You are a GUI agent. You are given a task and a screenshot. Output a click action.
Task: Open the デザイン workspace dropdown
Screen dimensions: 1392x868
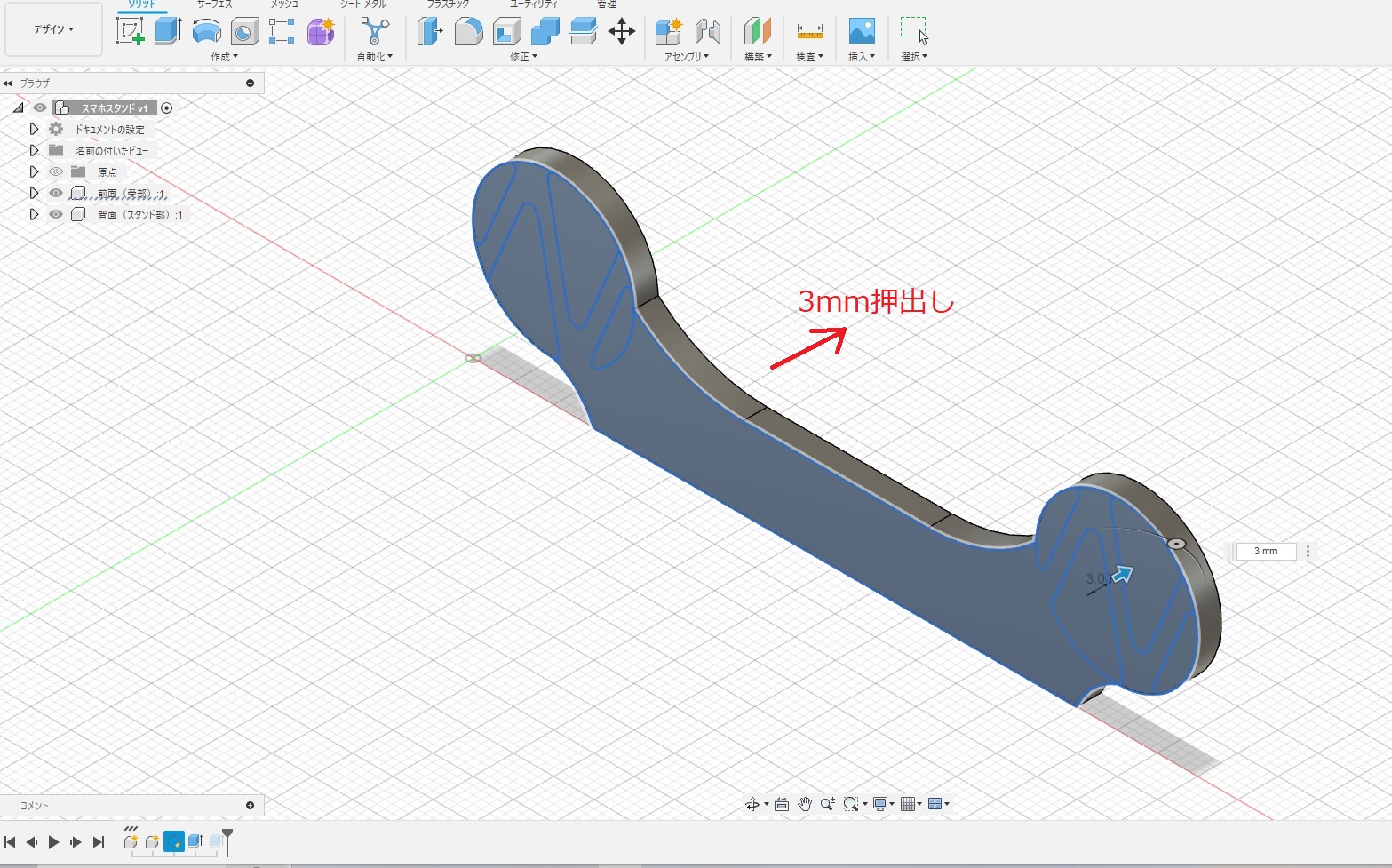[53, 29]
